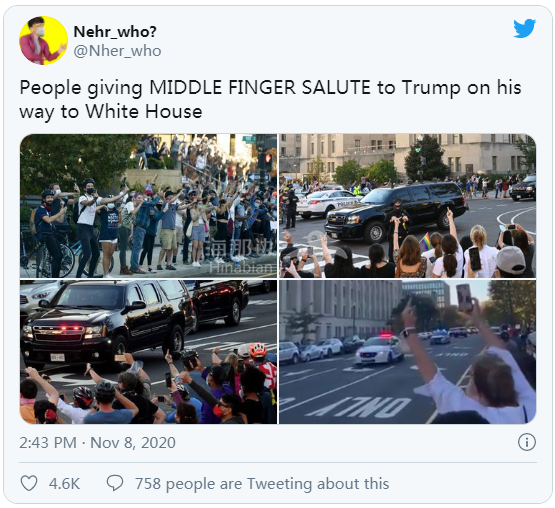Open the tweet info circle icon

[527, 442]
